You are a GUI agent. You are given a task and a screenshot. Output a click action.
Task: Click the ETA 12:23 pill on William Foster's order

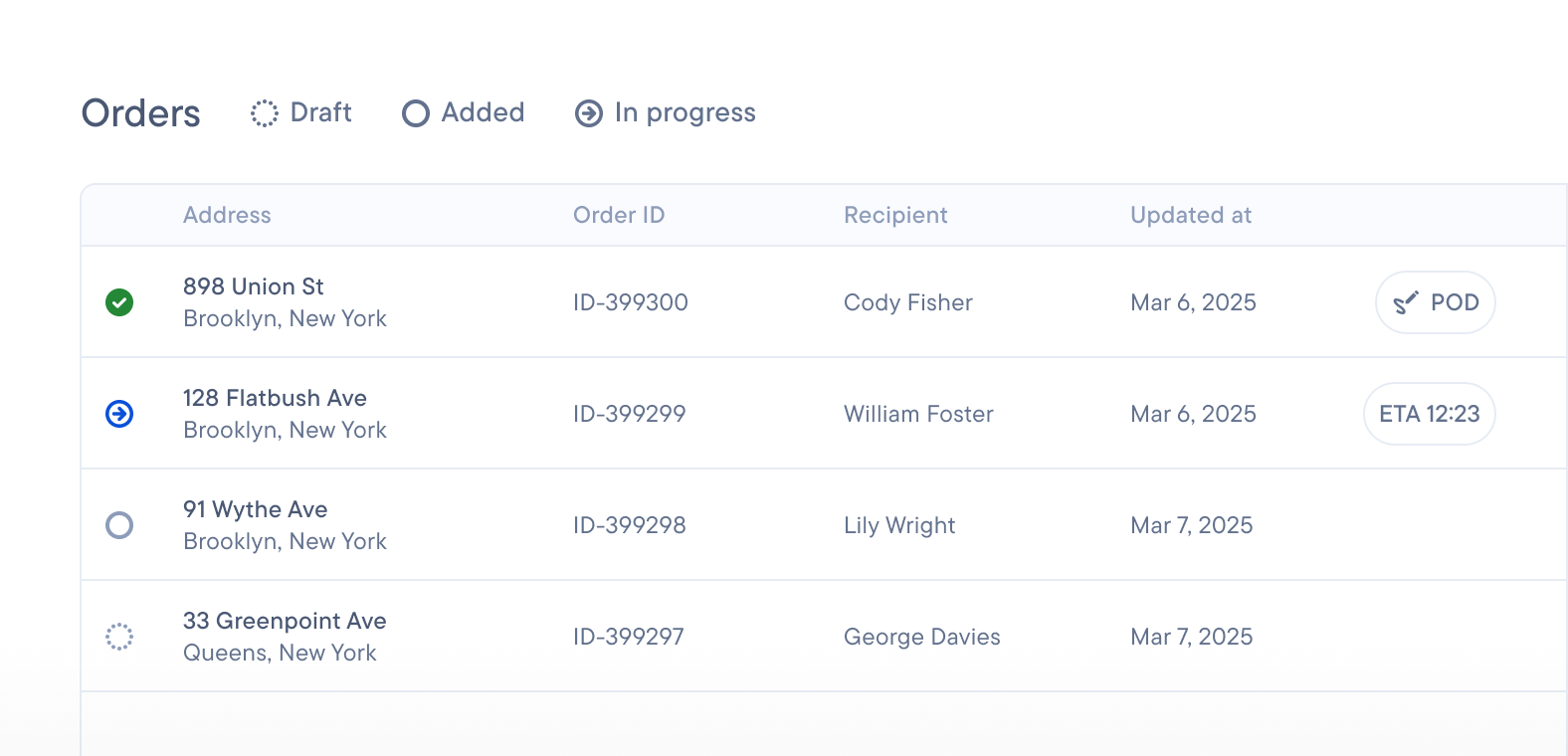[x=1429, y=414]
